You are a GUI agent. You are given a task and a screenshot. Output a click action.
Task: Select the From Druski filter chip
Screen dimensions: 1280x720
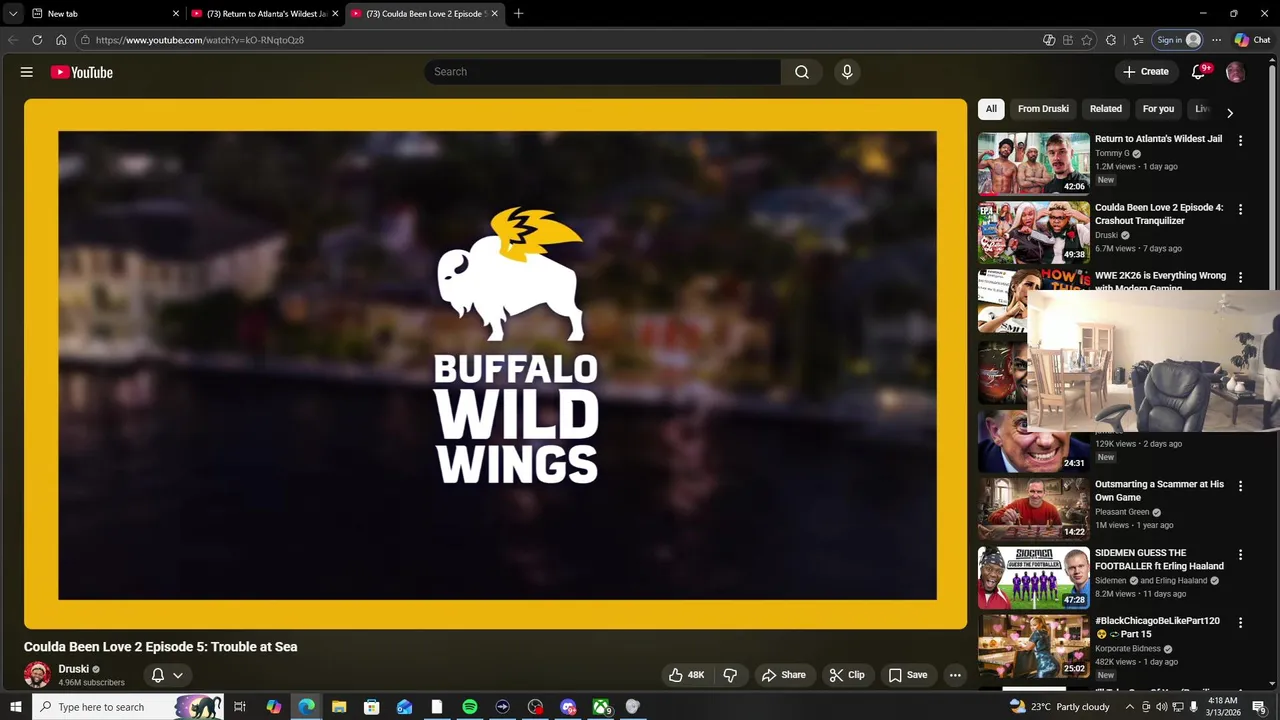click(x=1043, y=109)
